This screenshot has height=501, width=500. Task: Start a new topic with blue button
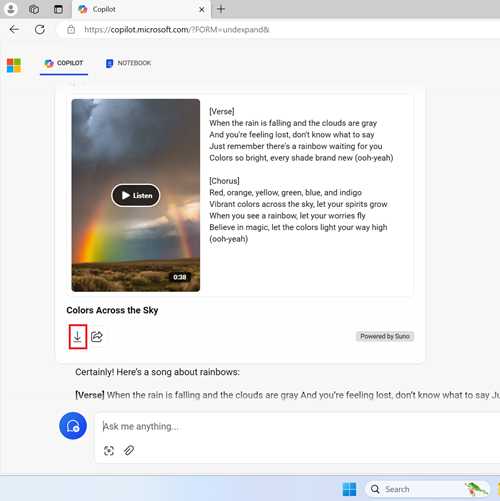point(73,426)
